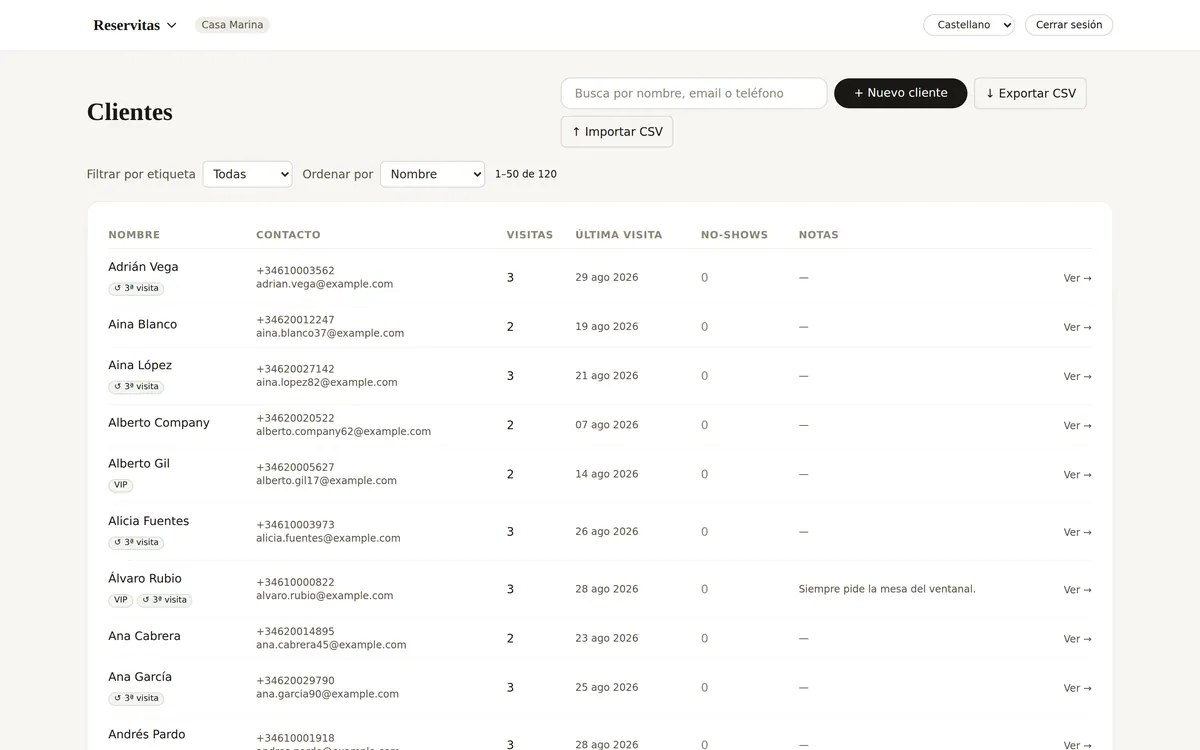Click the name Alberto Company
Image resolution: width=1200 pixels, height=750 pixels.
[159, 423]
